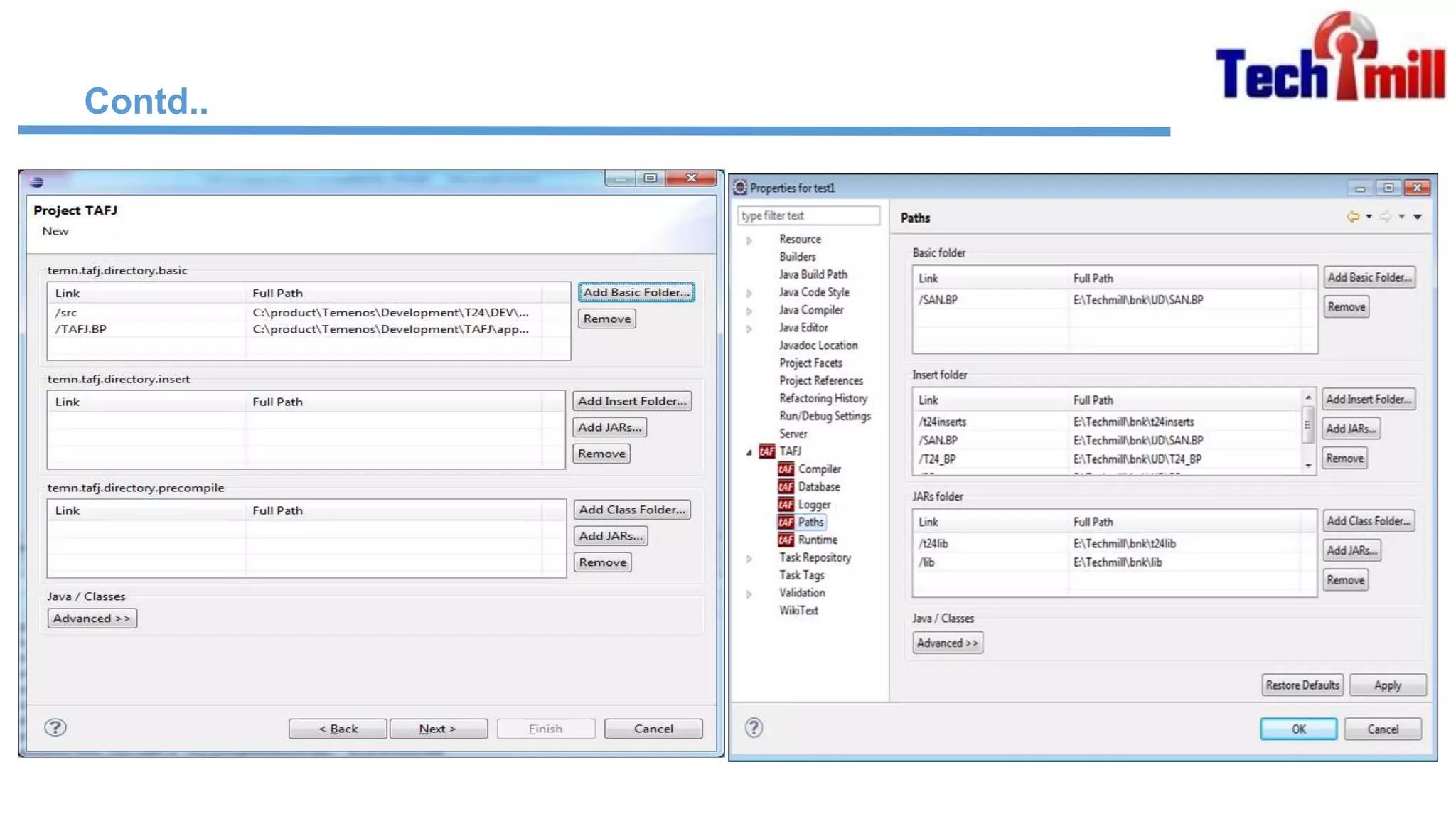Click the TAFJ Logger icon in tree

tap(786, 505)
